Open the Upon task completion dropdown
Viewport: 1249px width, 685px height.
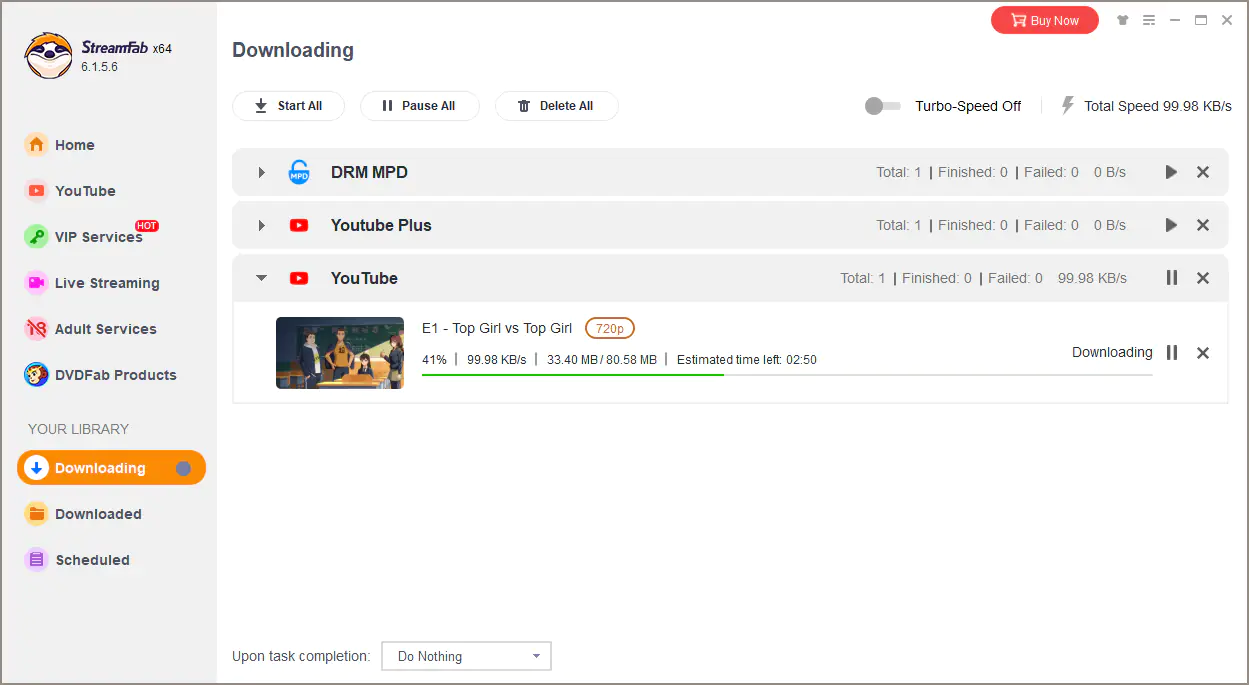(466, 656)
